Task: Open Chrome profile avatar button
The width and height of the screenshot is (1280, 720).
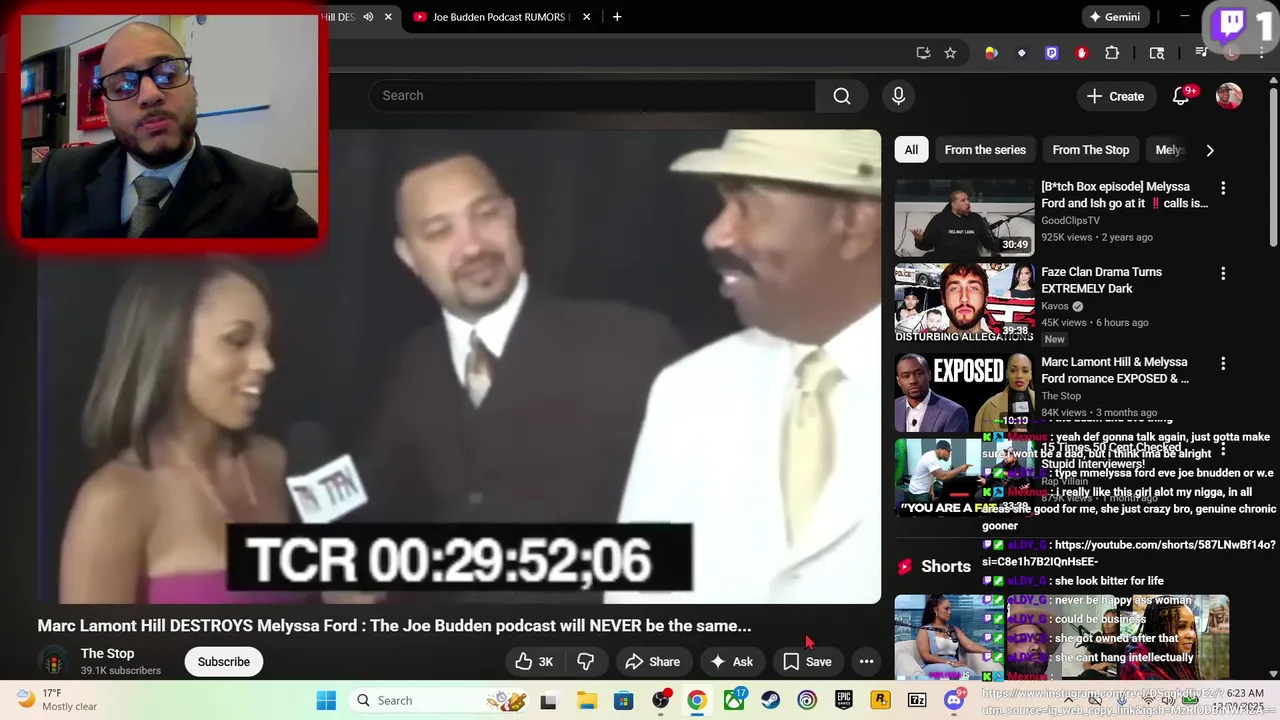Action: [1232, 53]
